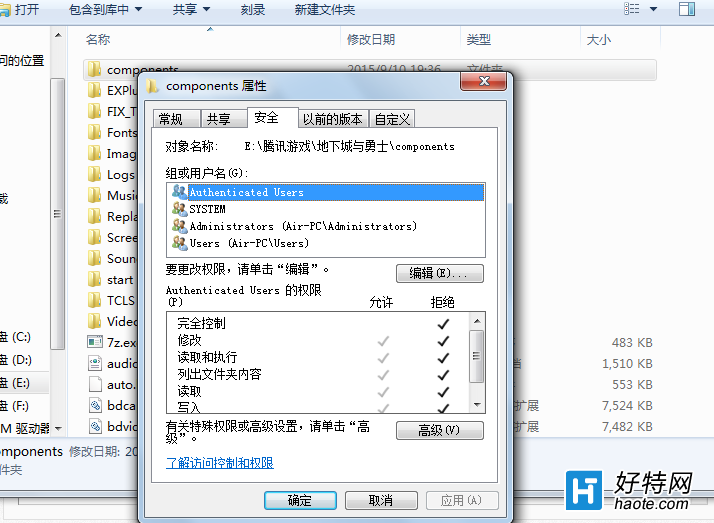Select the audio file icon
The image size is (714, 523).
pos(95,363)
